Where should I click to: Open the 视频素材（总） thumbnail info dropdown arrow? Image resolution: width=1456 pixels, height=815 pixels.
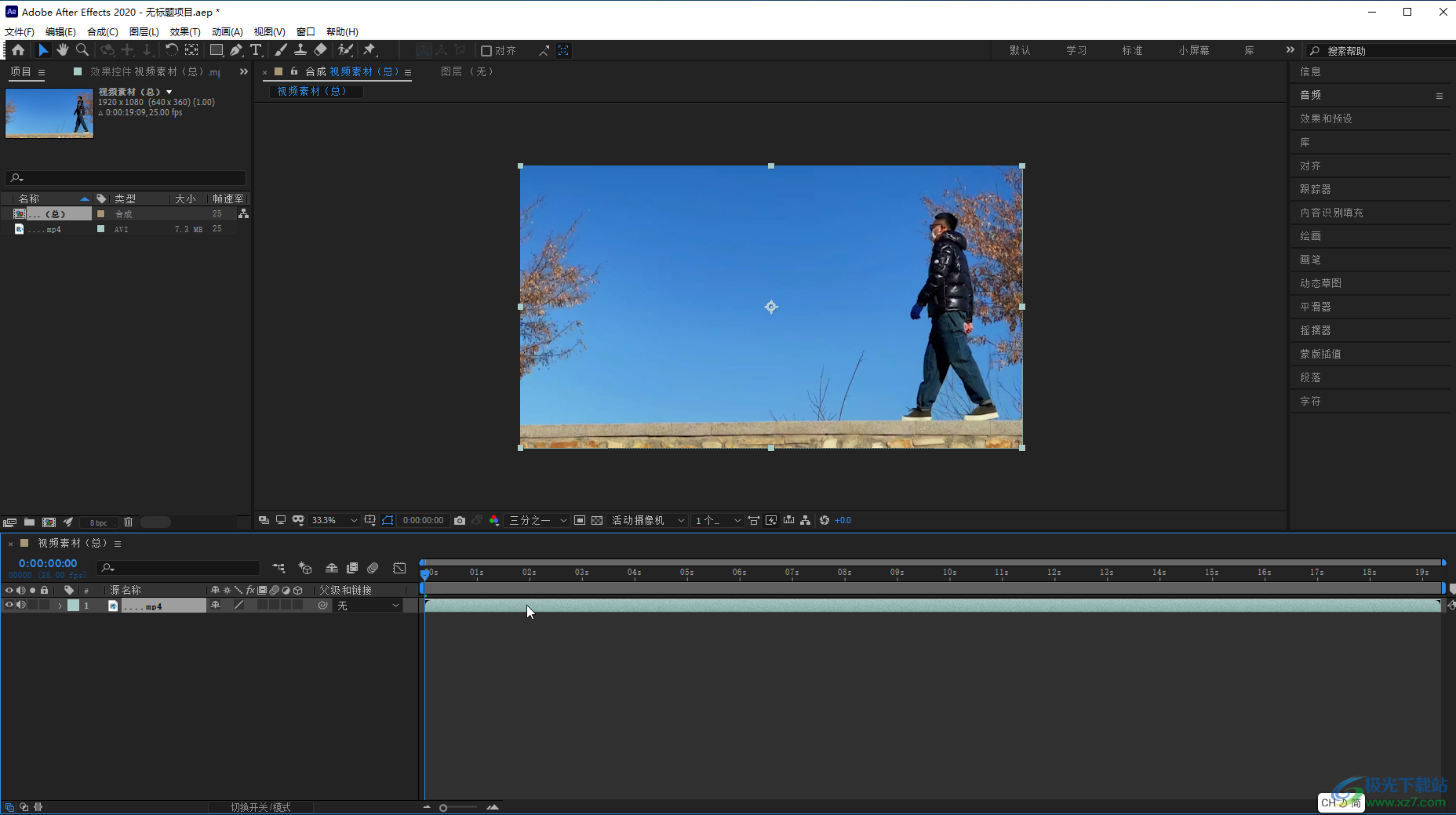tap(169, 93)
